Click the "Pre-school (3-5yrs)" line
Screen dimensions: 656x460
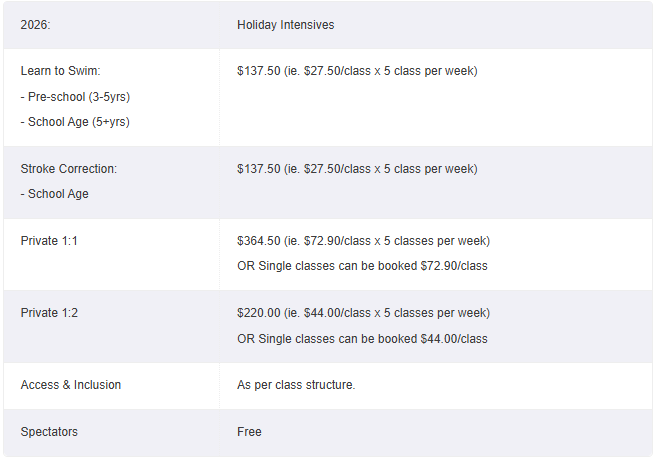pos(75,97)
